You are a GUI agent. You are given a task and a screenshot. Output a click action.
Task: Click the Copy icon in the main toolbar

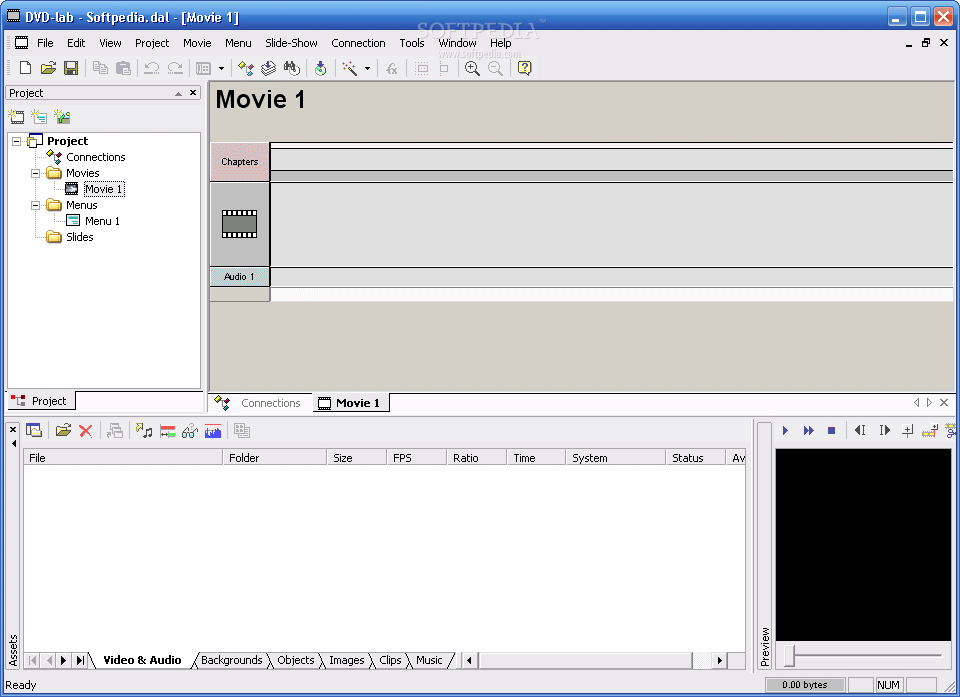[x=100, y=68]
